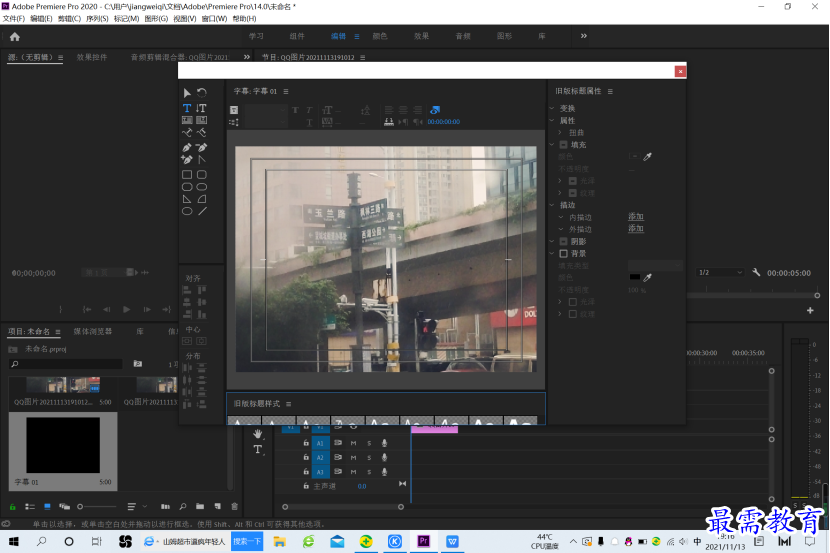Toggle lock on audio track A1

tap(306, 442)
